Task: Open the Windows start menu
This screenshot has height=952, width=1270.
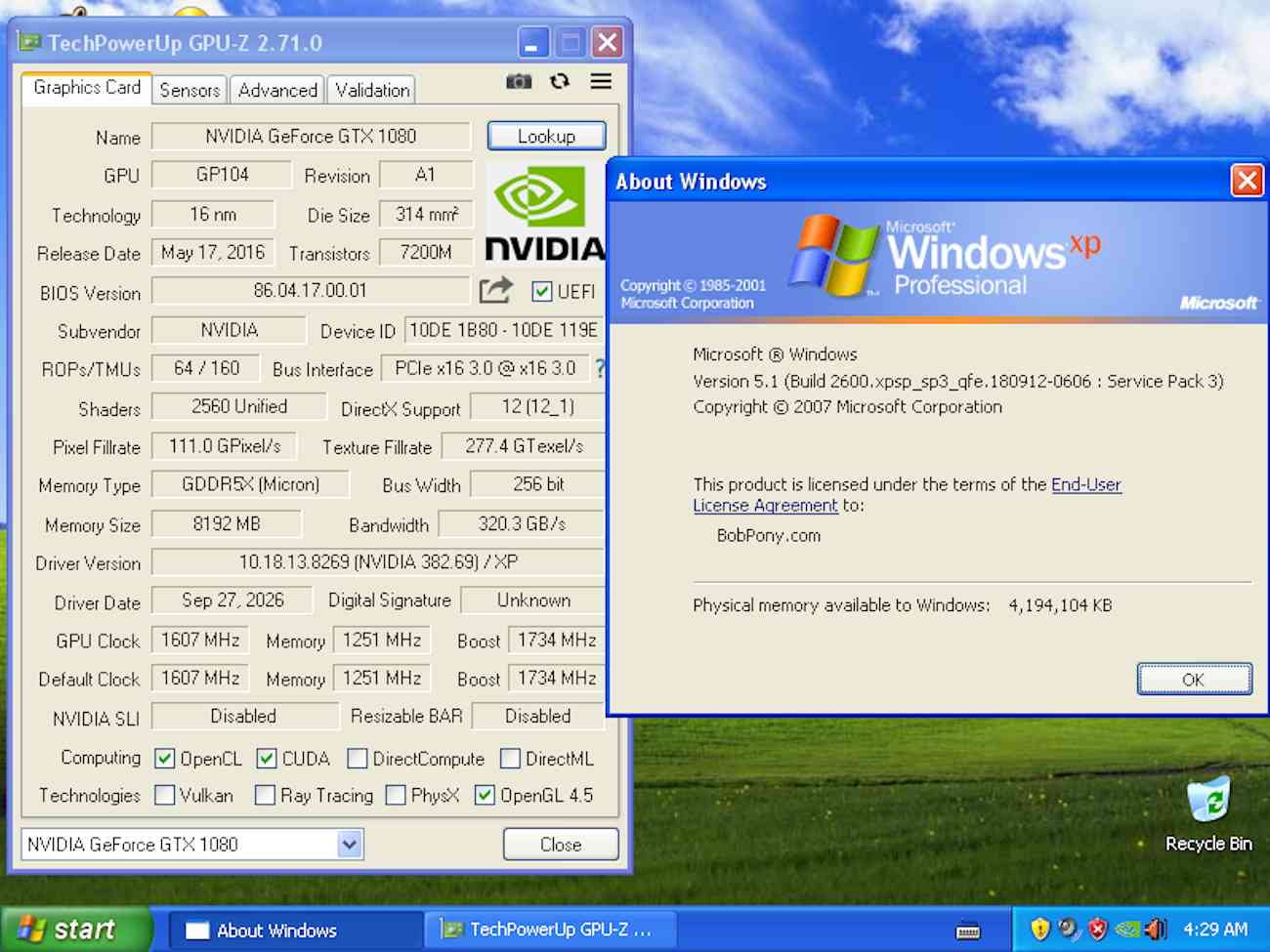Action: [76, 929]
